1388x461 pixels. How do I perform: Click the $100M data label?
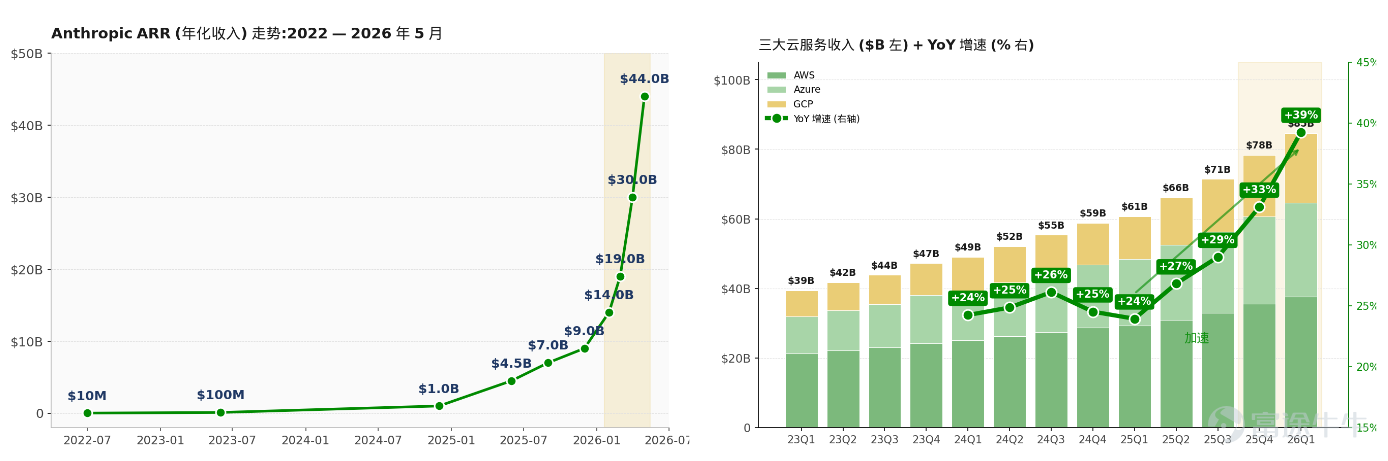pyautogui.click(x=220, y=395)
